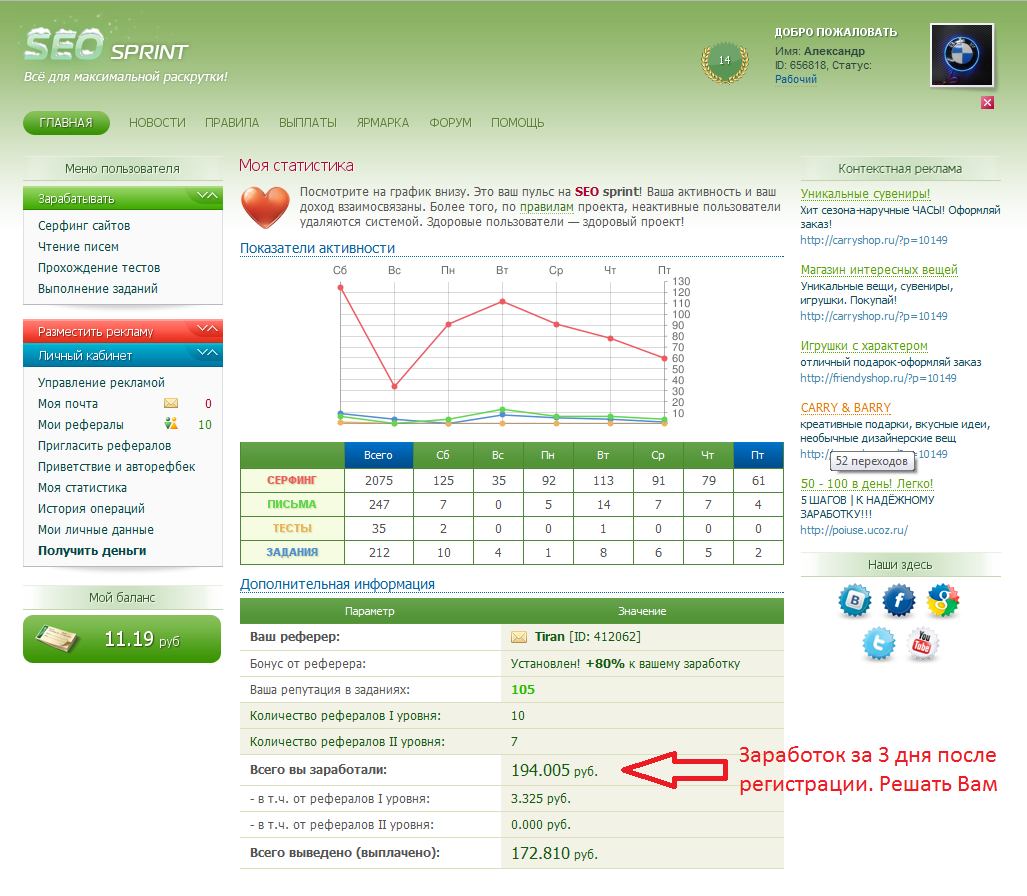Open Мои личные данные link
Screen dimensions: 1027x896
click(x=96, y=529)
